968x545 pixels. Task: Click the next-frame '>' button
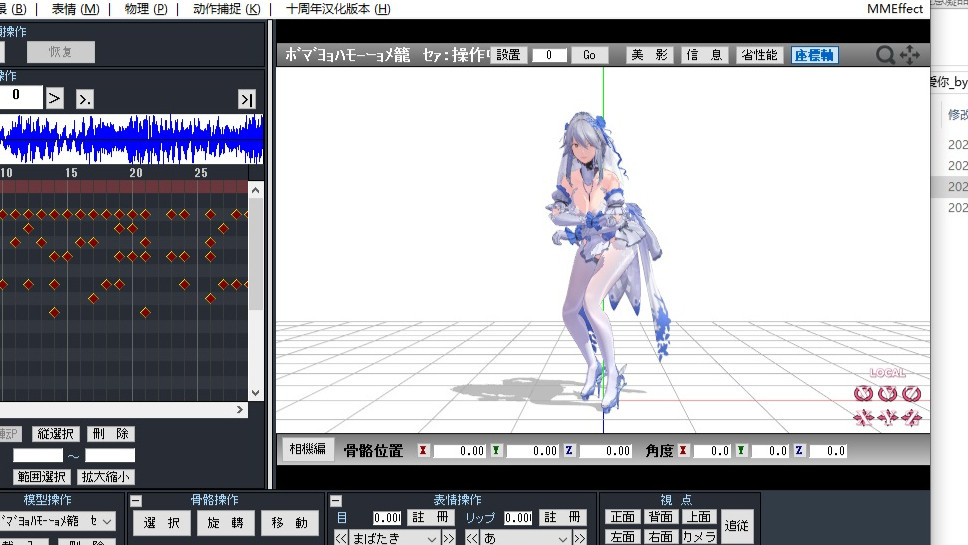[55, 98]
